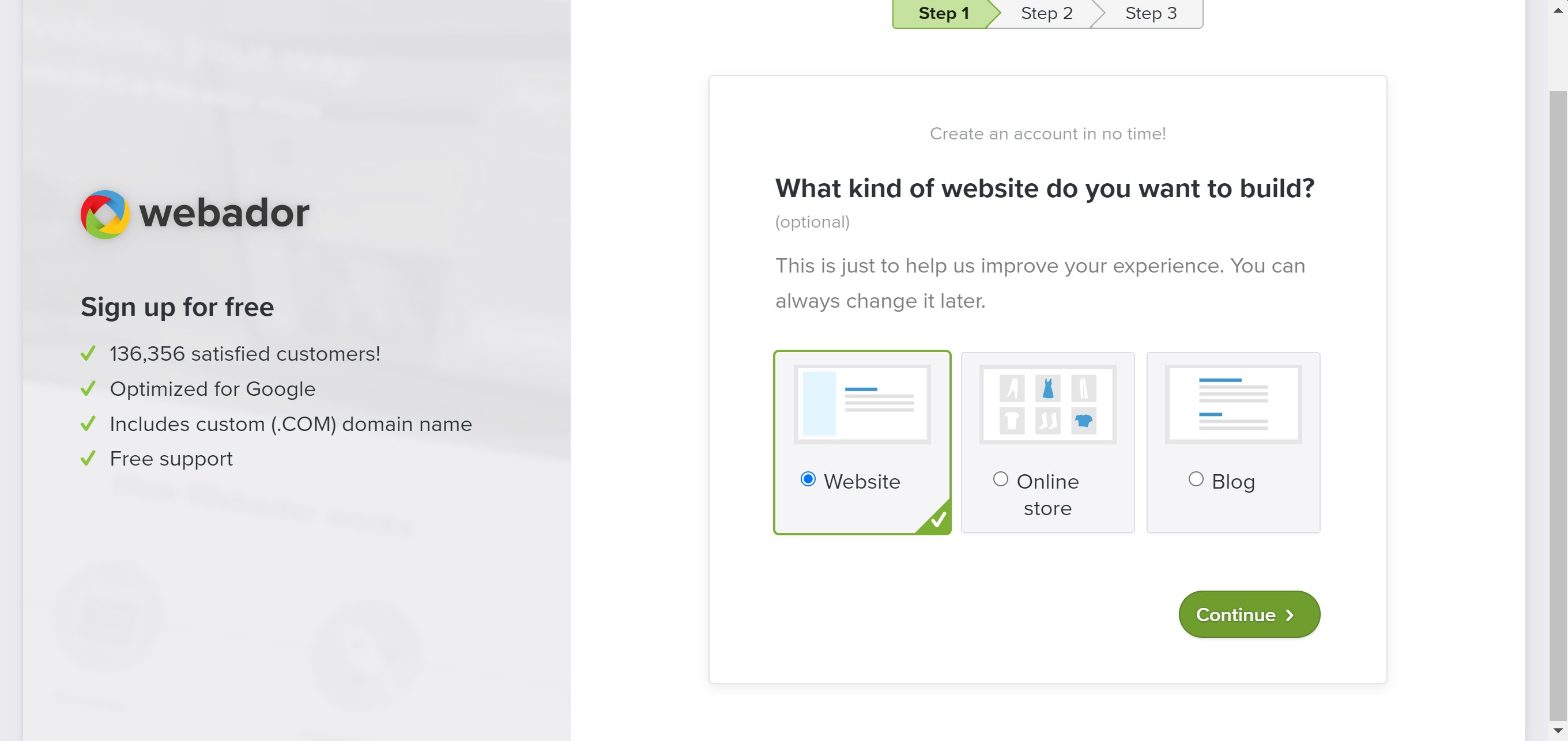Click the checkmark beside satisfied customers

pyautogui.click(x=88, y=353)
